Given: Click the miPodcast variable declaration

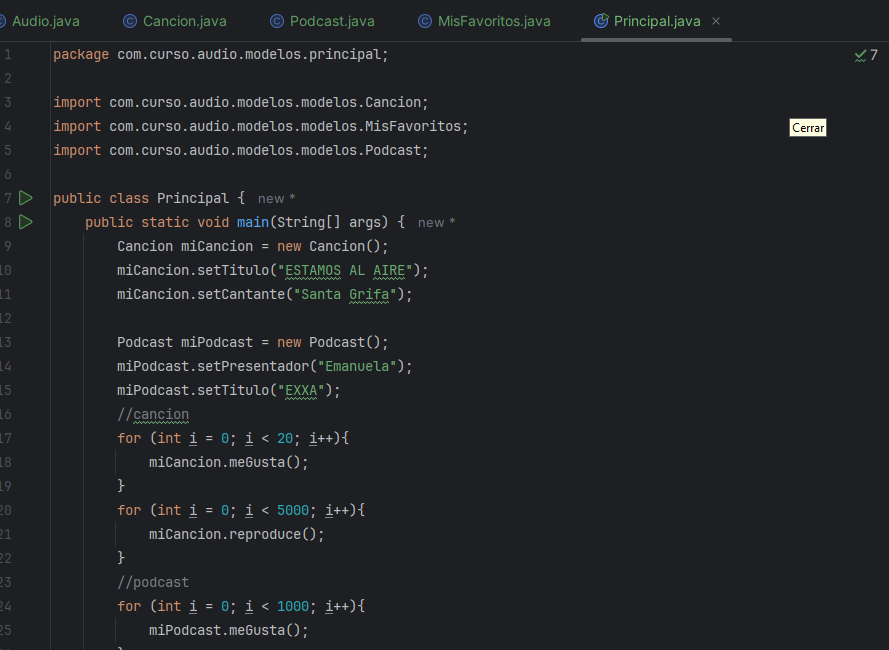Looking at the screenshot, I should click(217, 342).
